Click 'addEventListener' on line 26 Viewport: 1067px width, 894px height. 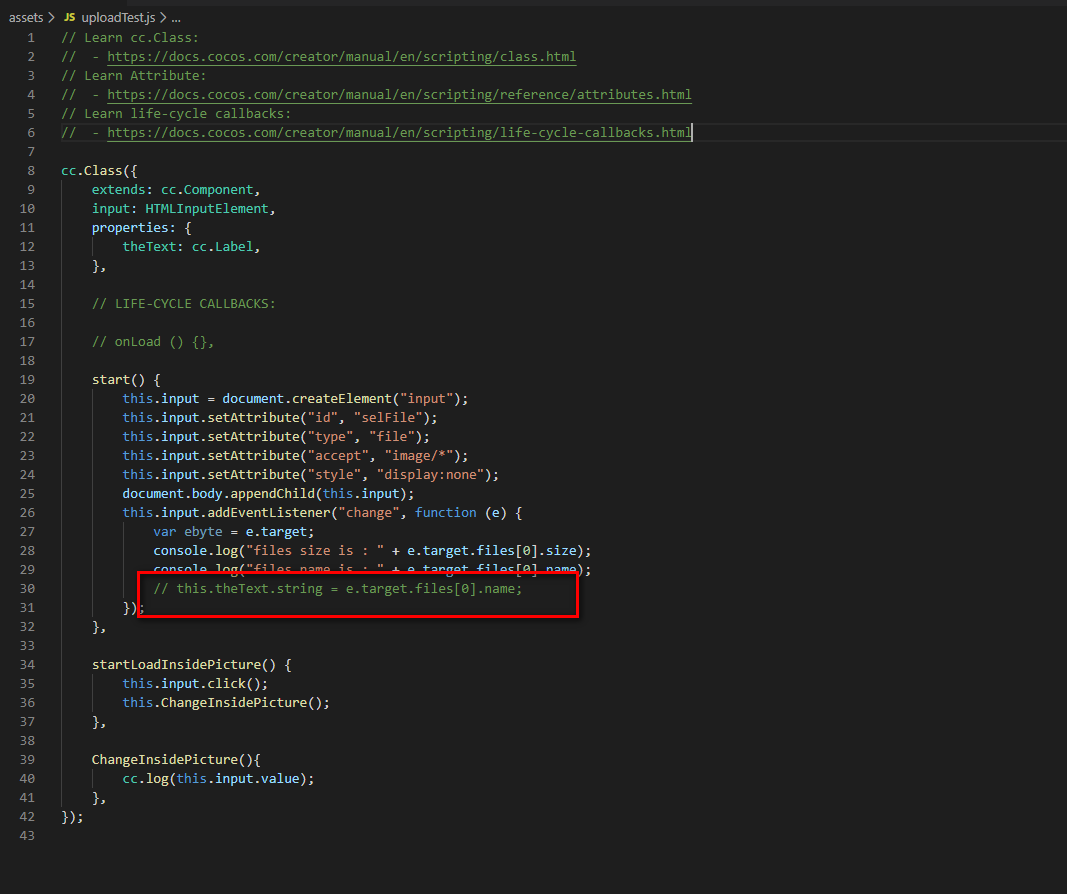268,513
